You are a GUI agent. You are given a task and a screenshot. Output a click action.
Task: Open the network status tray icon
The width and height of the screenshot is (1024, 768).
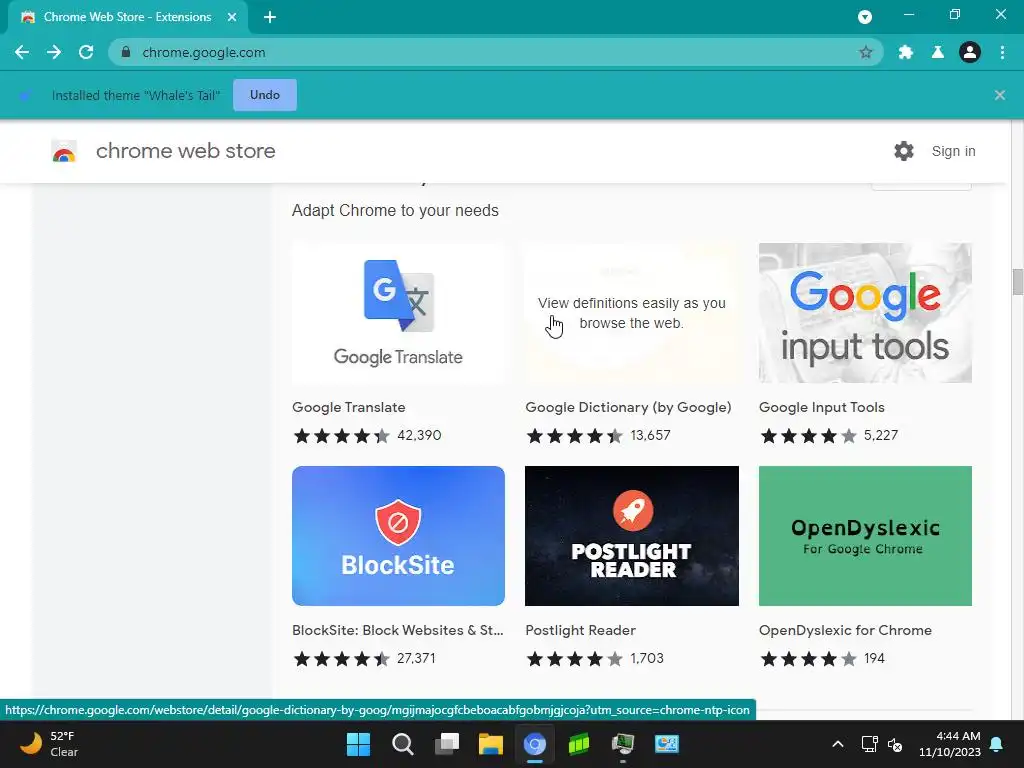(x=869, y=744)
